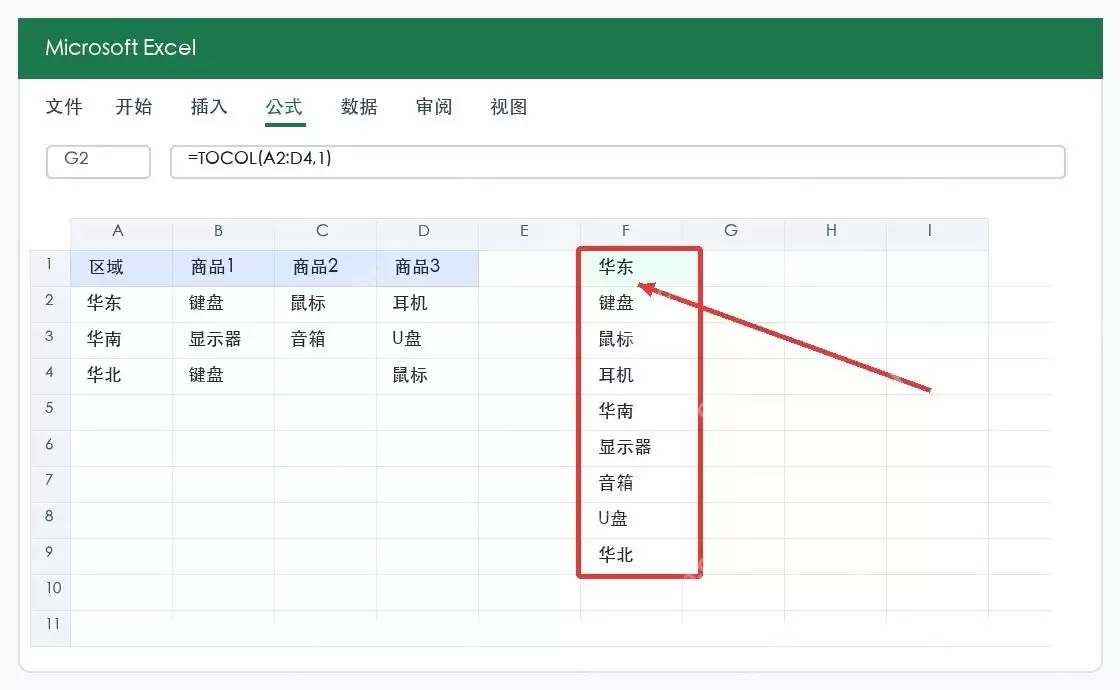Click 音箱 in column F
The width and height of the screenshot is (1120, 690).
click(631, 484)
